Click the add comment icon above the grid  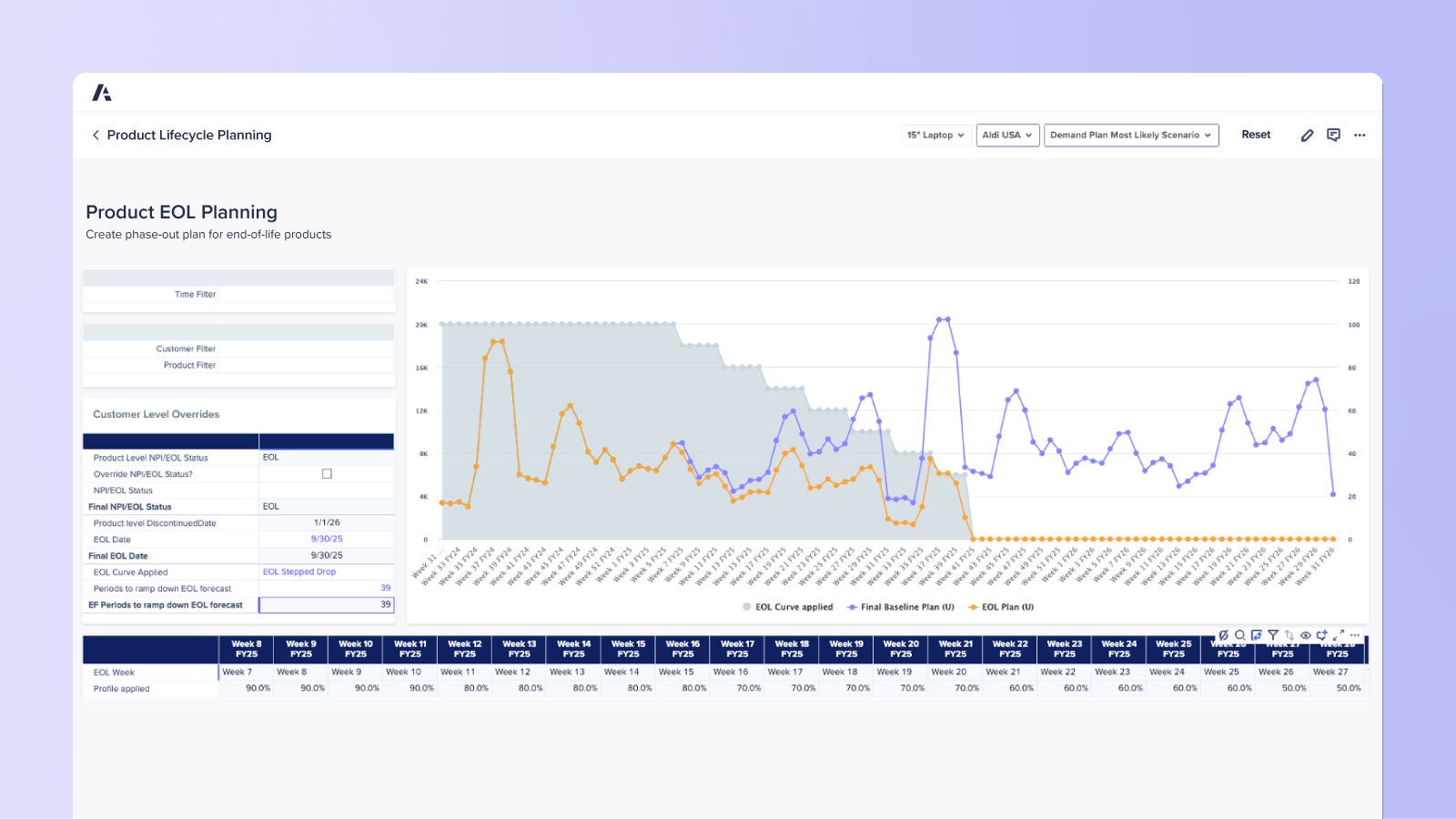pyautogui.click(x=1322, y=634)
